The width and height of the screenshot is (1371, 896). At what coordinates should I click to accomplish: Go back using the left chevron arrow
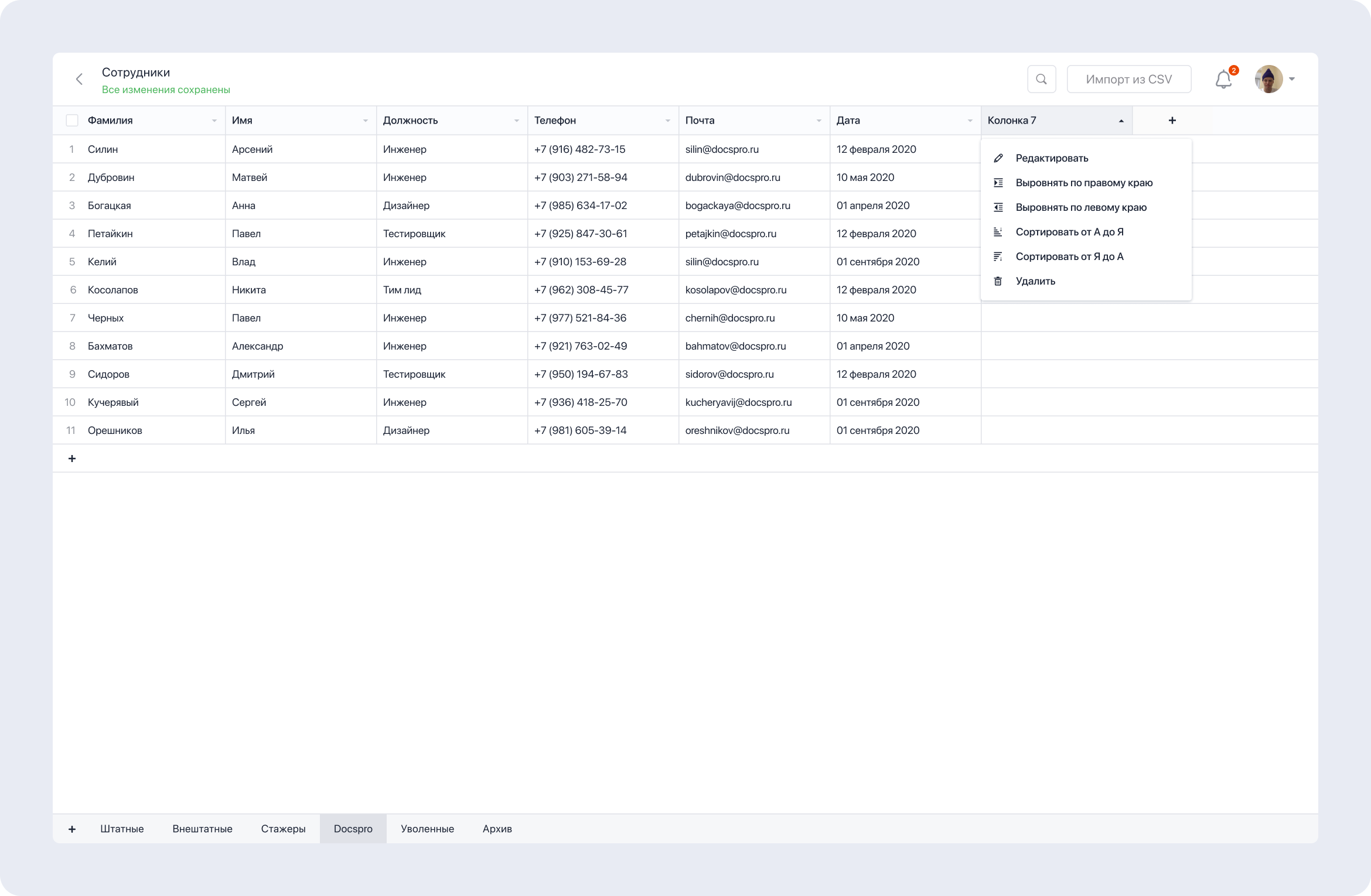79,79
